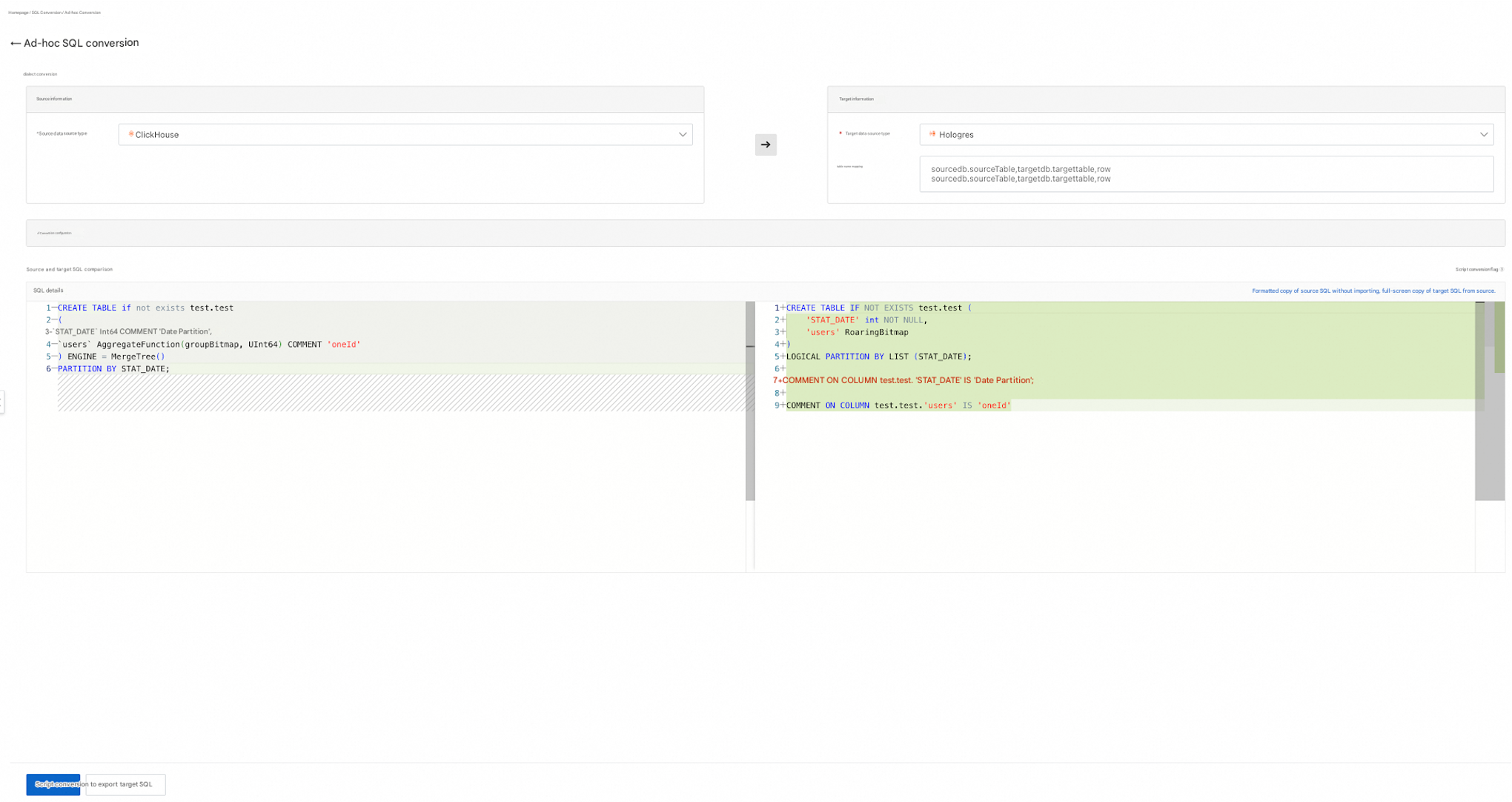Click the left-edge collapse handle

(2, 401)
